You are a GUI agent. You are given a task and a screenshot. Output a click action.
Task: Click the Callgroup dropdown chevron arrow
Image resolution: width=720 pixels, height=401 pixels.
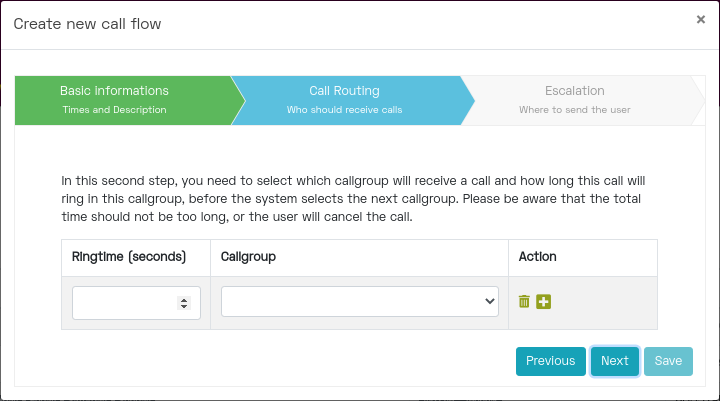(x=489, y=302)
